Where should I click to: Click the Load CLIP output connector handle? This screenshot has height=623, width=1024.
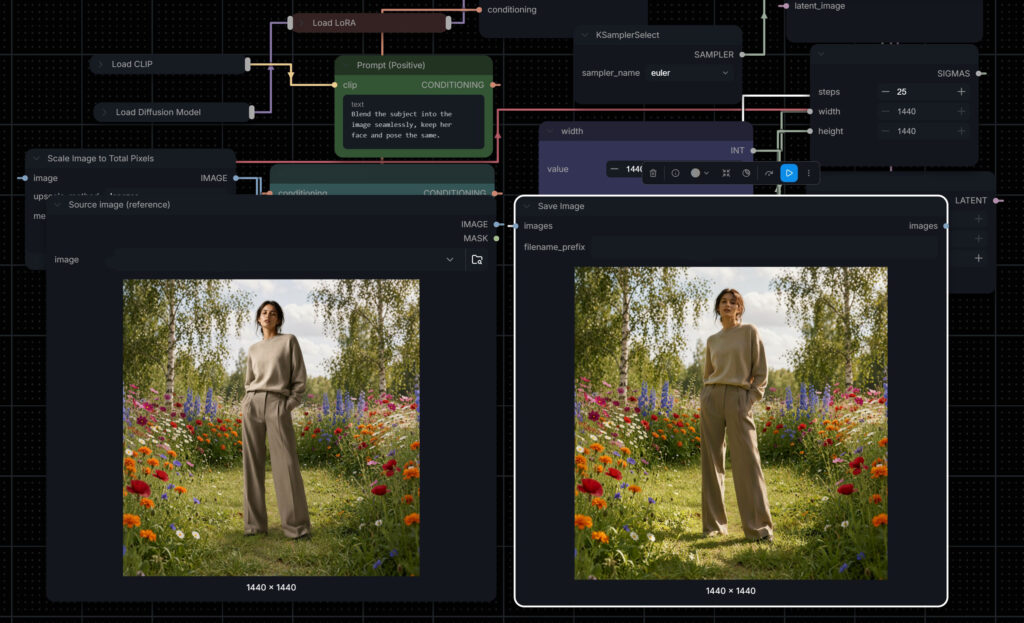click(x=248, y=64)
